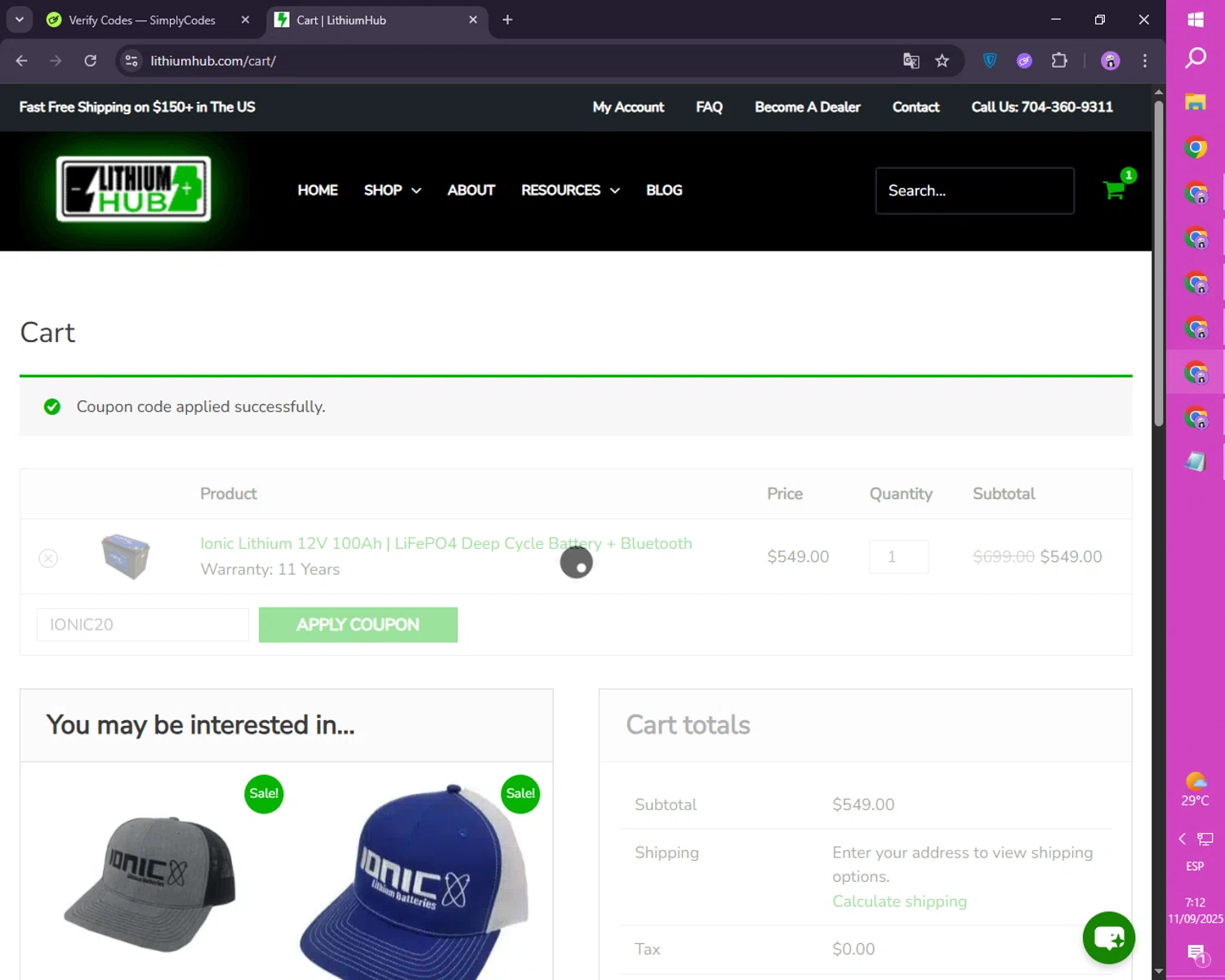Click the APPLY COUPON button
Image resolution: width=1225 pixels, height=980 pixels.
(358, 625)
